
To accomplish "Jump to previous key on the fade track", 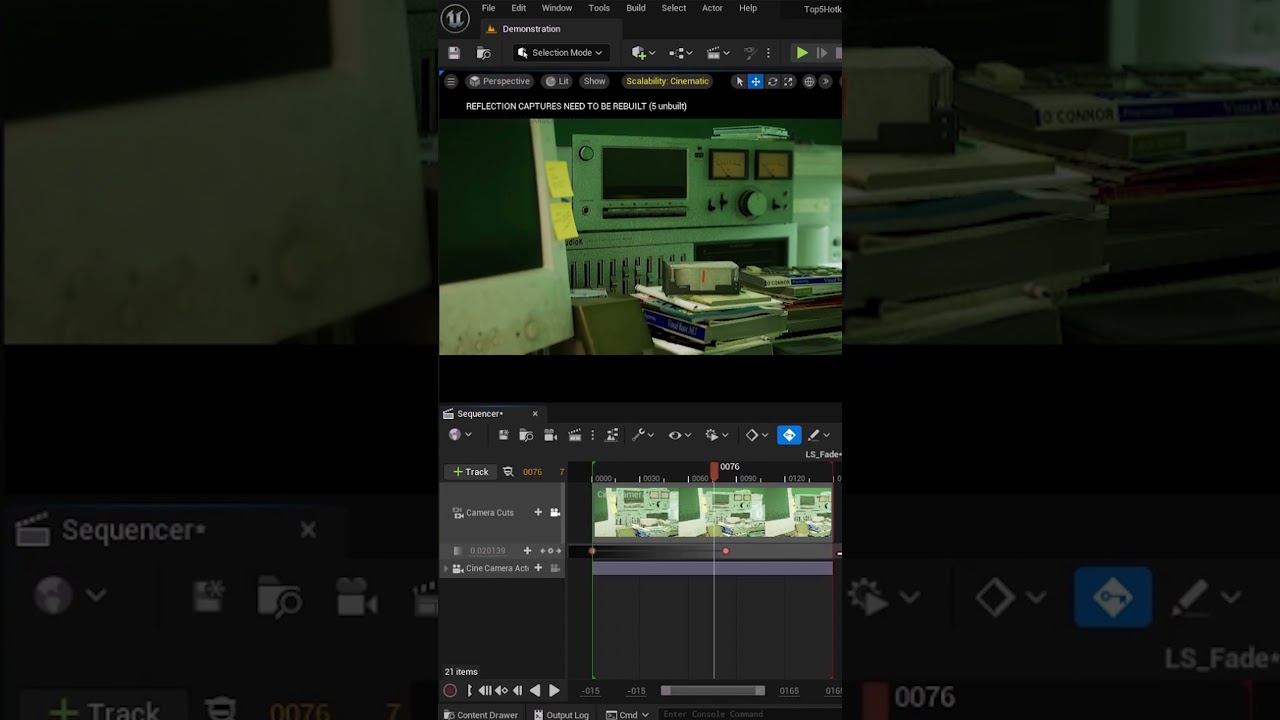I will (543, 551).
